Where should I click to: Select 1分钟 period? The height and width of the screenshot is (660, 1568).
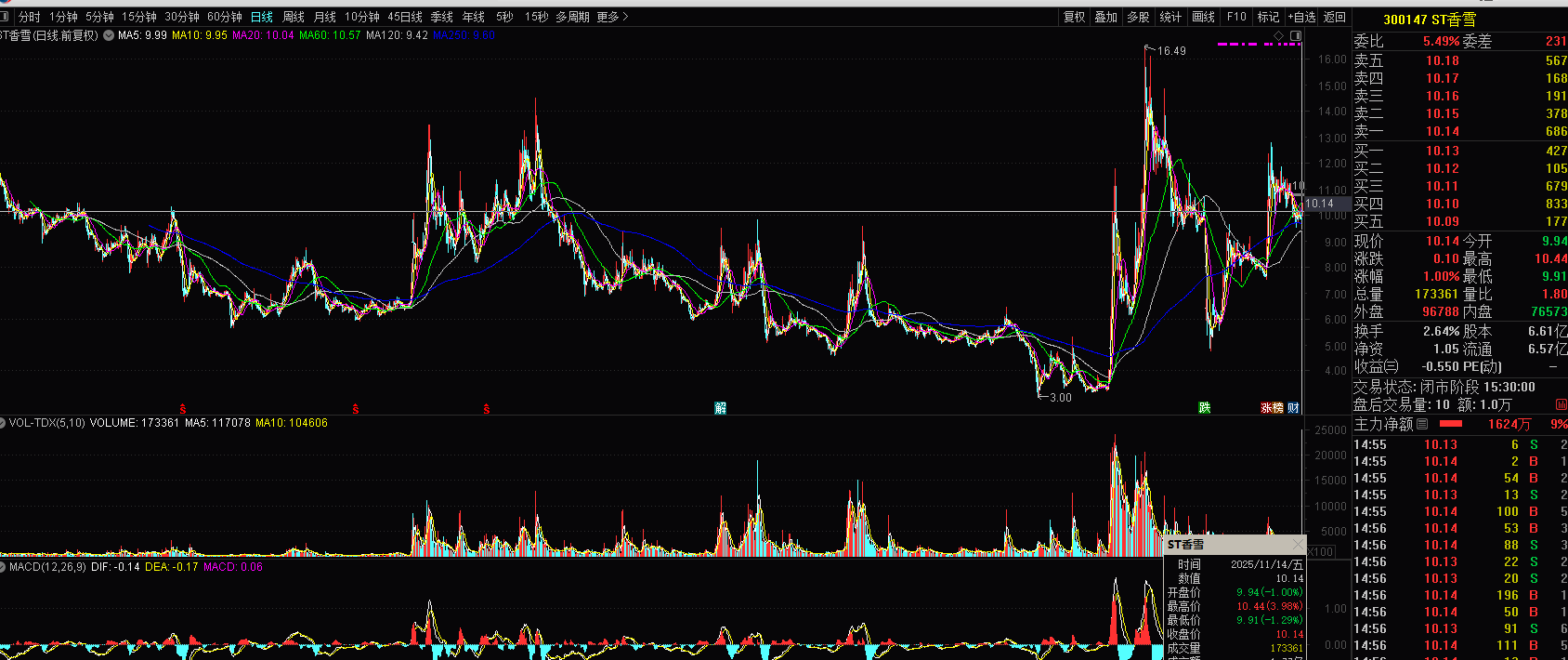(x=64, y=17)
